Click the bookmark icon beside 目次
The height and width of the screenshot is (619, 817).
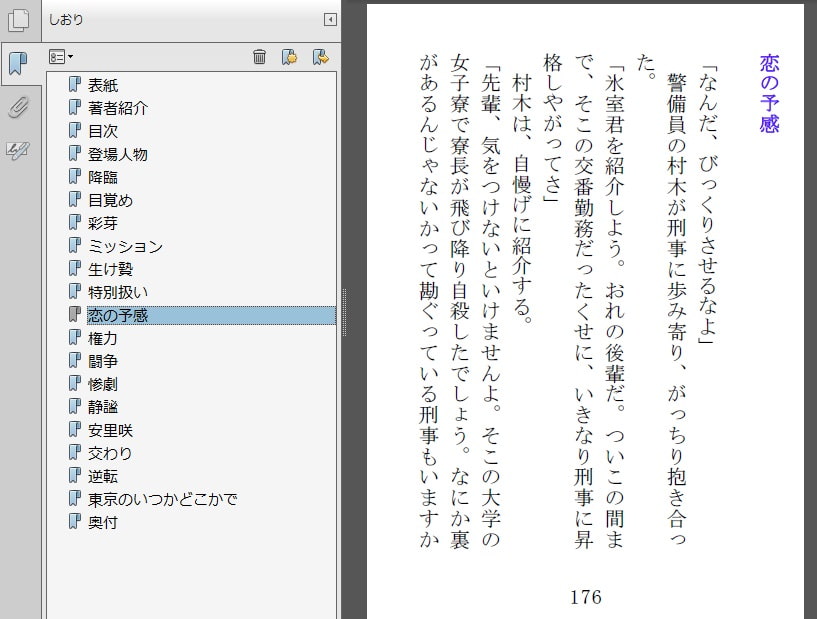75,130
